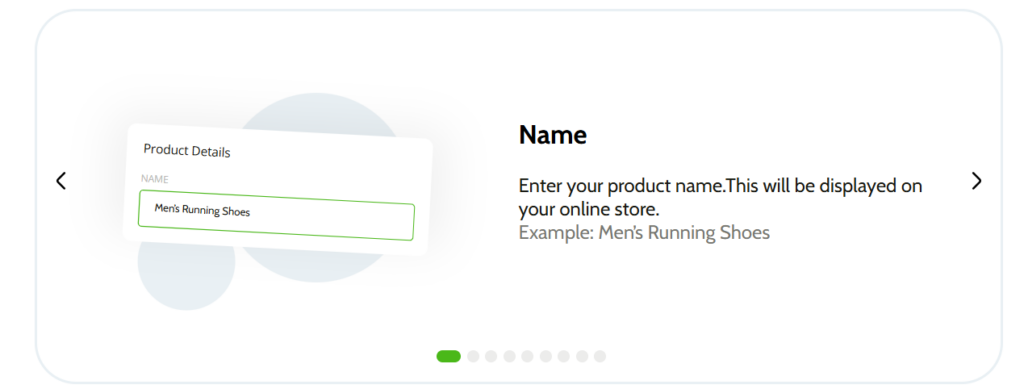This screenshot has height=389, width=1024.
Task: Select the active green first pagination dot
Action: pyautogui.click(x=449, y=356)
